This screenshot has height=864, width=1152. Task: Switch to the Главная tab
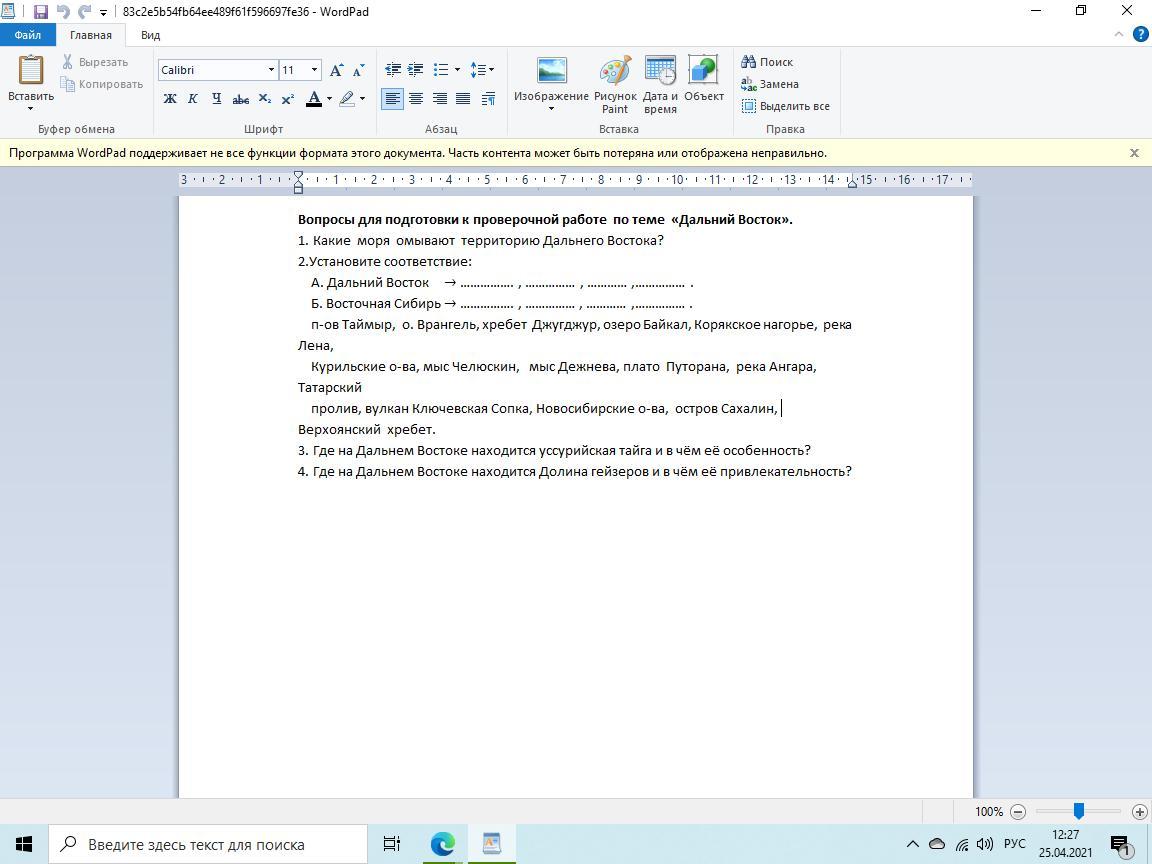[x=90, y=35]
